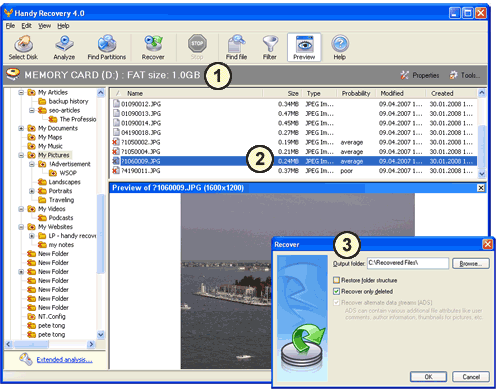The image size is (499, 392).
Task: Open the View menu
Action: (x=44, y=26)
